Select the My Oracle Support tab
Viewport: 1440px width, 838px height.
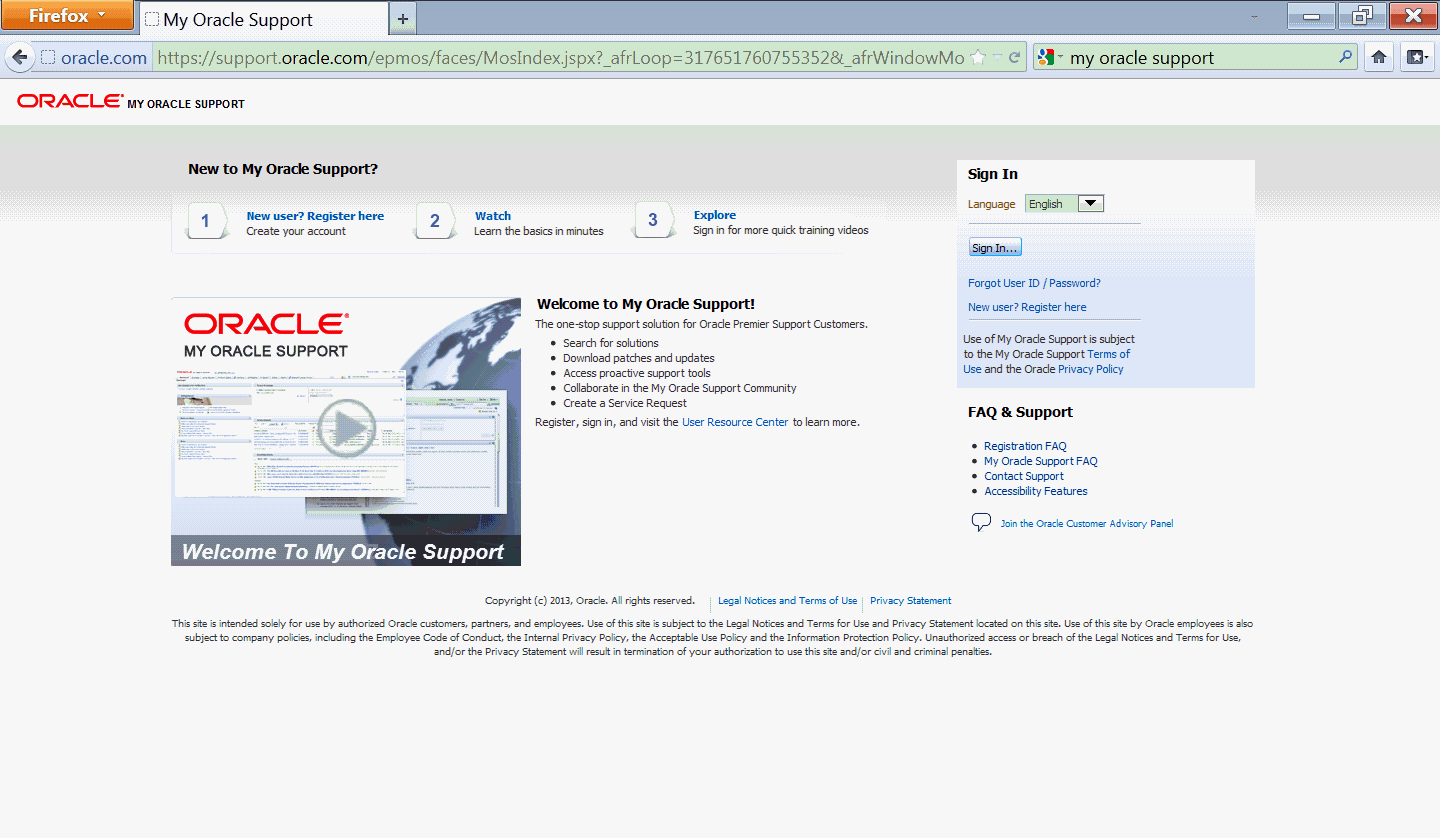point(263,19)
